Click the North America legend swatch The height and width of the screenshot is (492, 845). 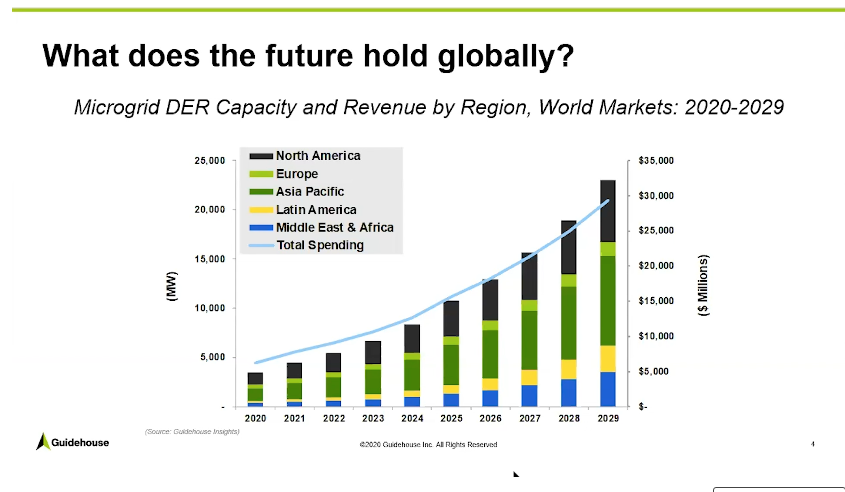[x=261, y=156]
